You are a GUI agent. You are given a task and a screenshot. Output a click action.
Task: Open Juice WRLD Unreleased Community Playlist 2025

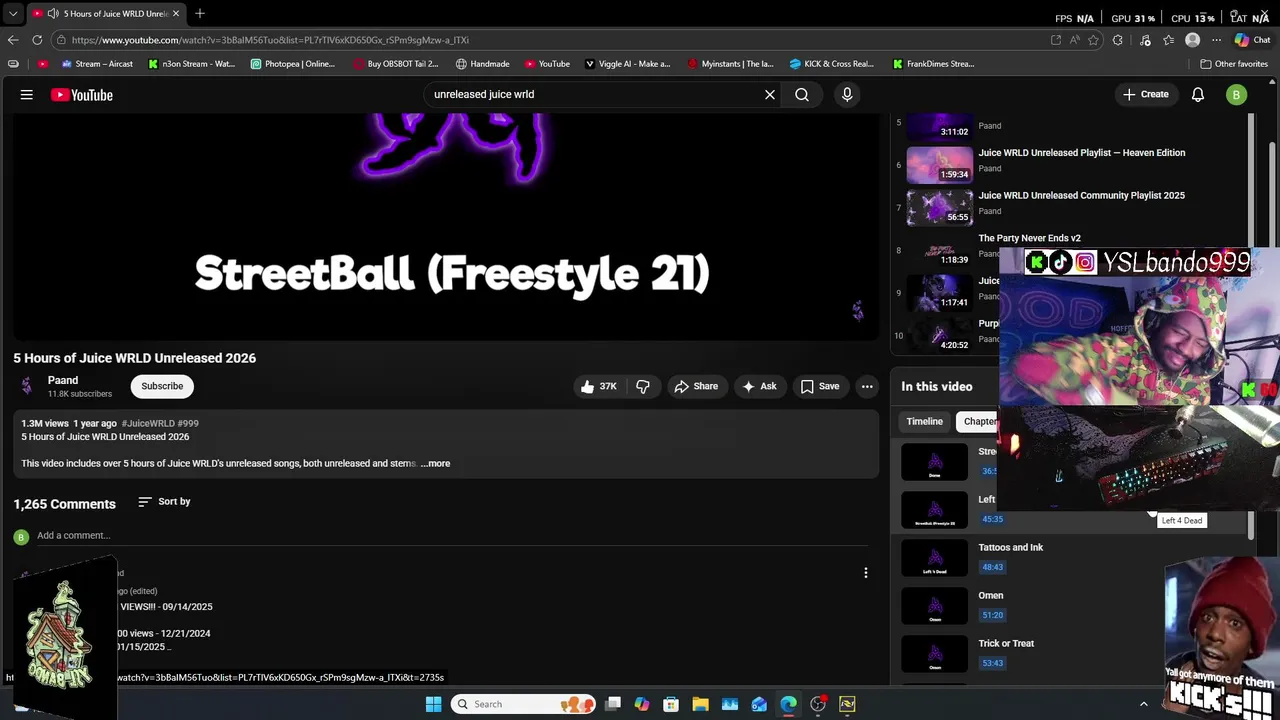coord(1081,196)
